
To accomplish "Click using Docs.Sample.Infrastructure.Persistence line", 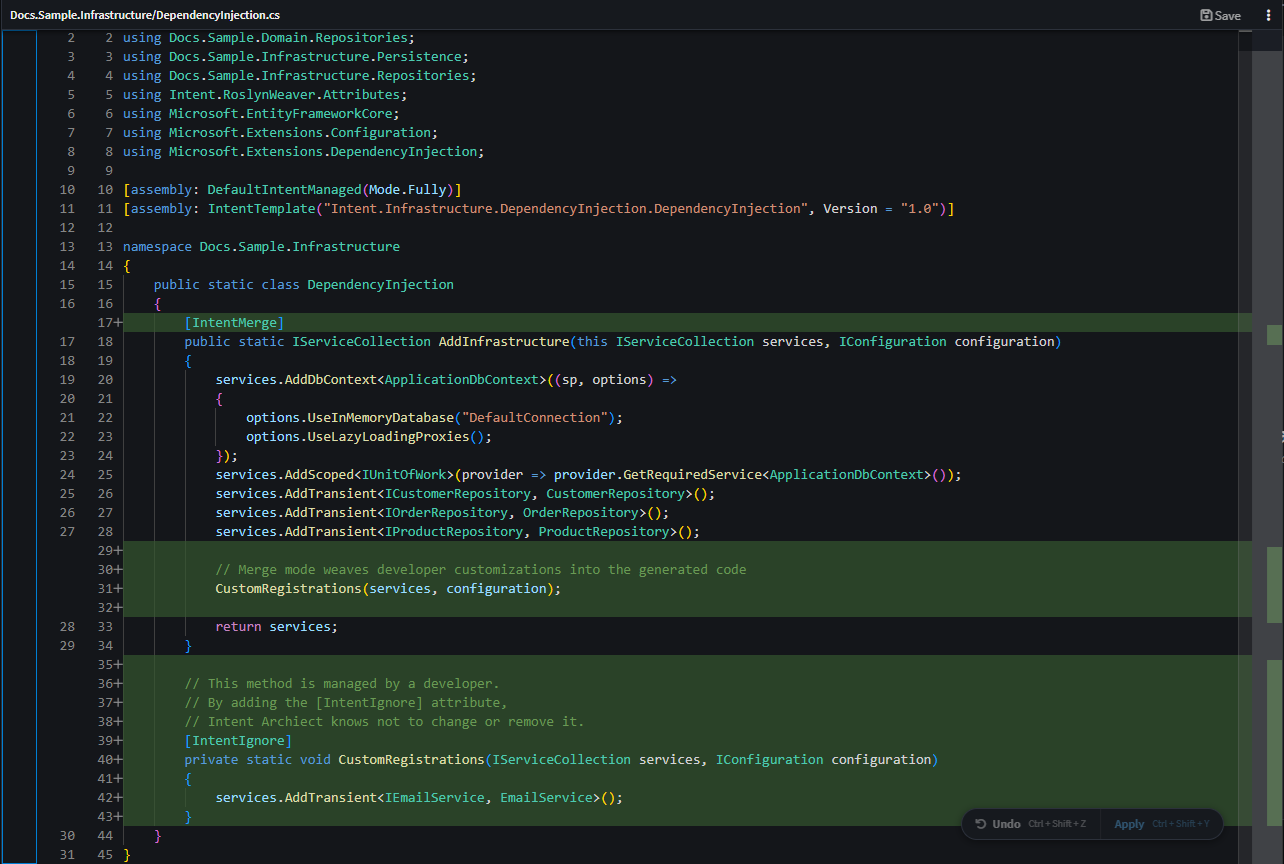I will click(296, 56).
